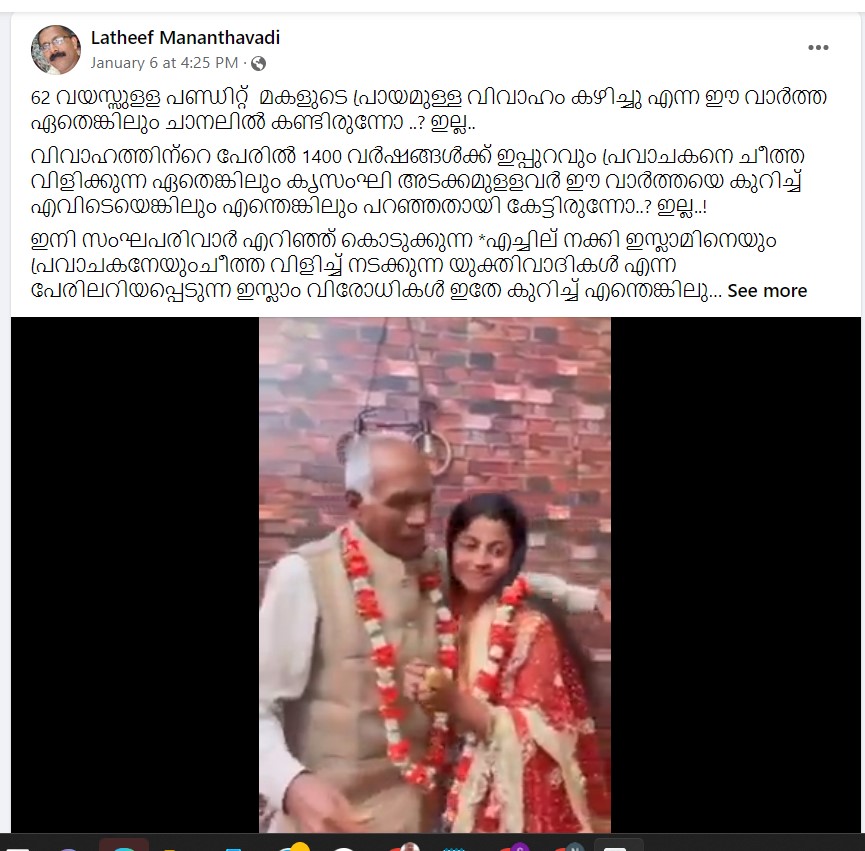Play the wedding couple video

coord(435,575)
